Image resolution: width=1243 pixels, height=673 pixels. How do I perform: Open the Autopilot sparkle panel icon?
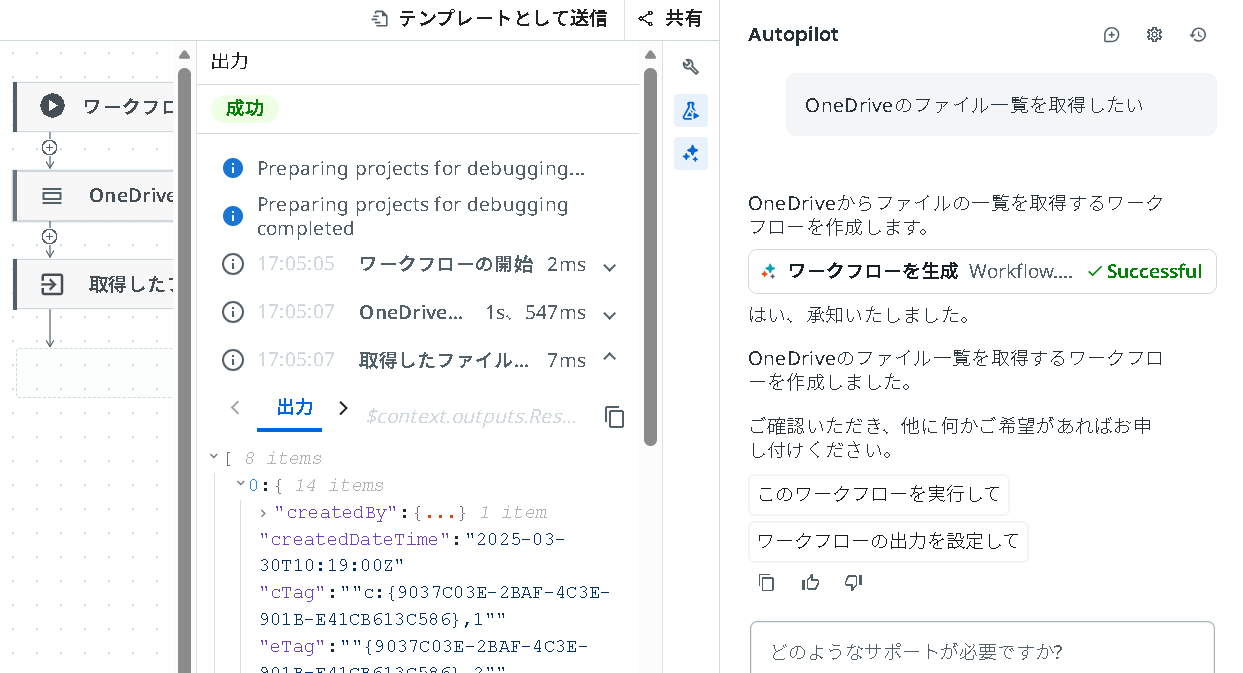point(690,153)
